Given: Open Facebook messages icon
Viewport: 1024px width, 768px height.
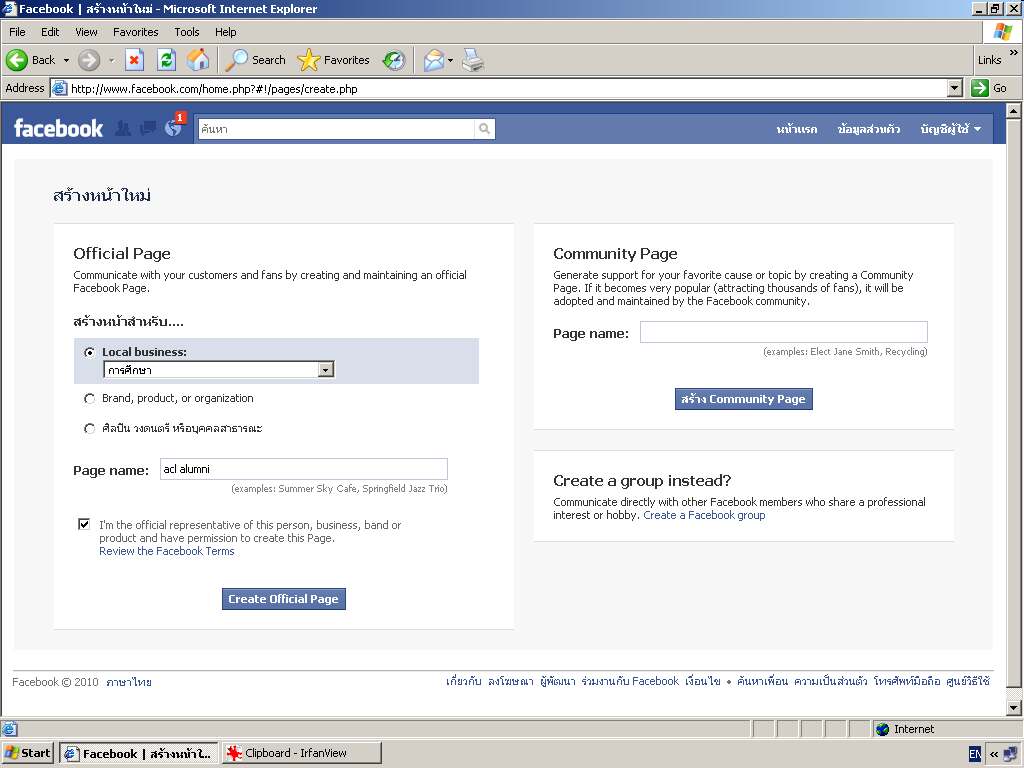Looking at the screenshot, I should tap(148, 128).
